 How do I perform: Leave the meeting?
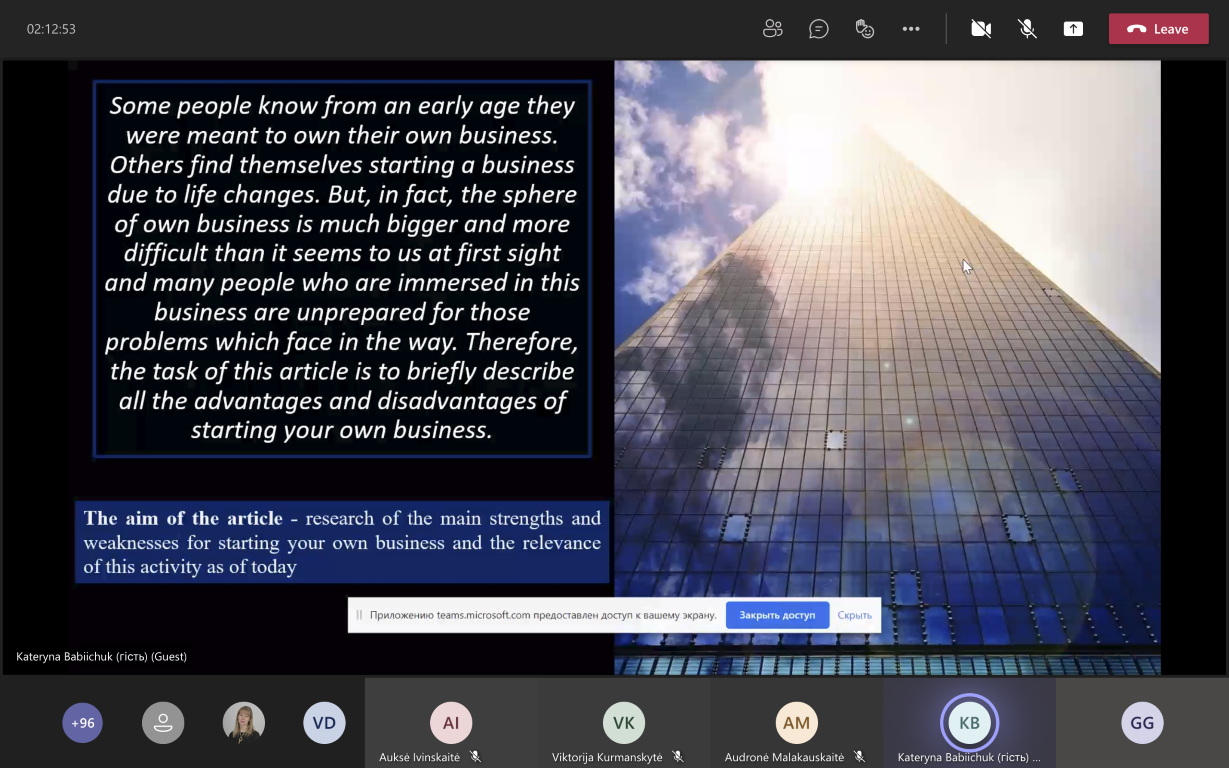coord(1158,29)
